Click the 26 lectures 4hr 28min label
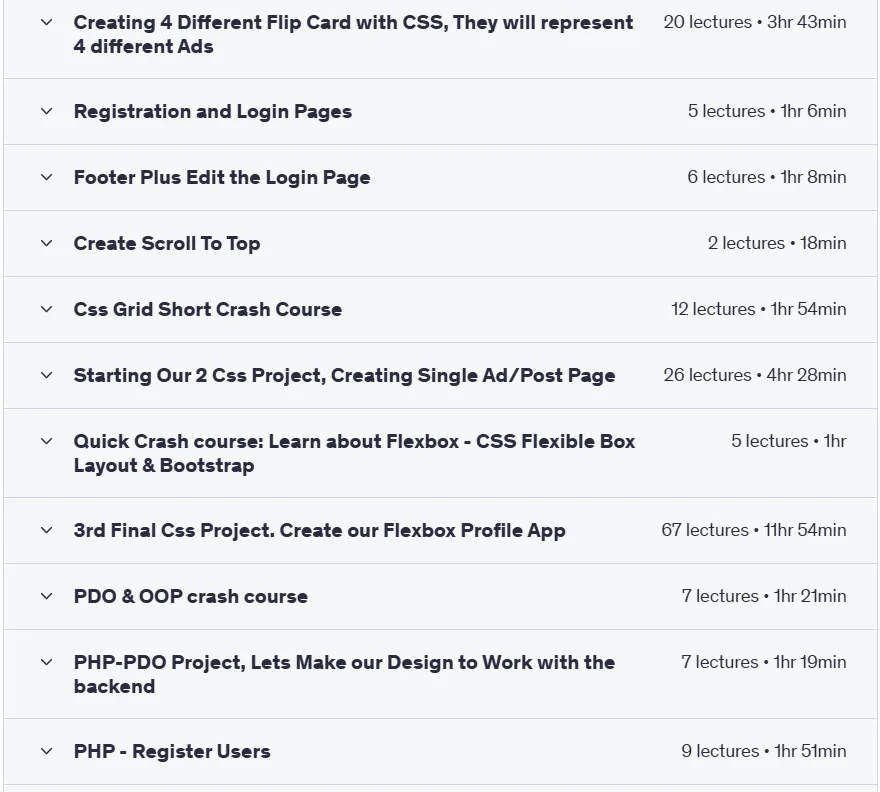Image resolution: width=880 pixels, height=792 pixels. (754, 375)
